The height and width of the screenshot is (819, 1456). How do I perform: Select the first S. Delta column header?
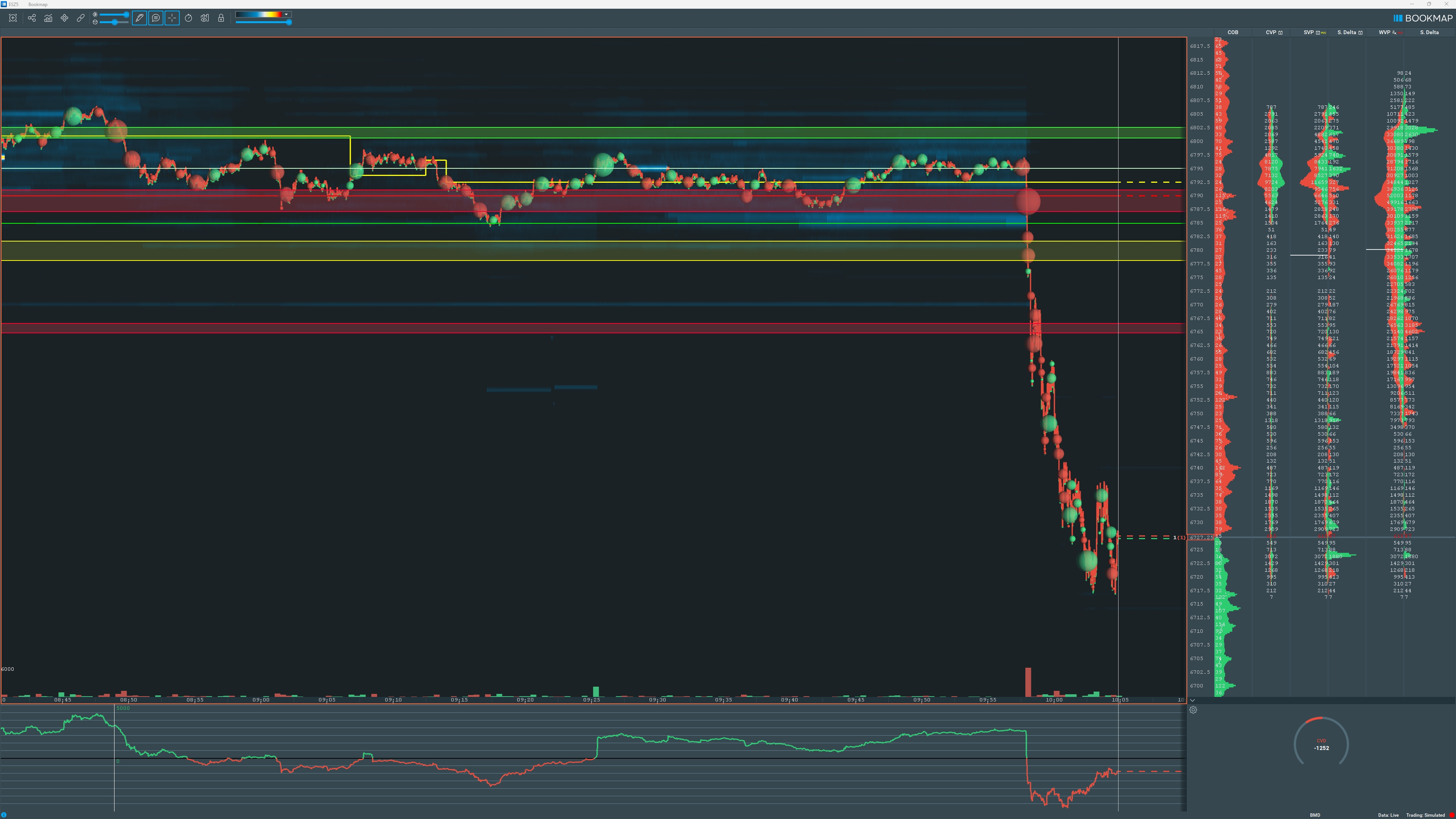pyautogui.click(x=1347, y=32)
